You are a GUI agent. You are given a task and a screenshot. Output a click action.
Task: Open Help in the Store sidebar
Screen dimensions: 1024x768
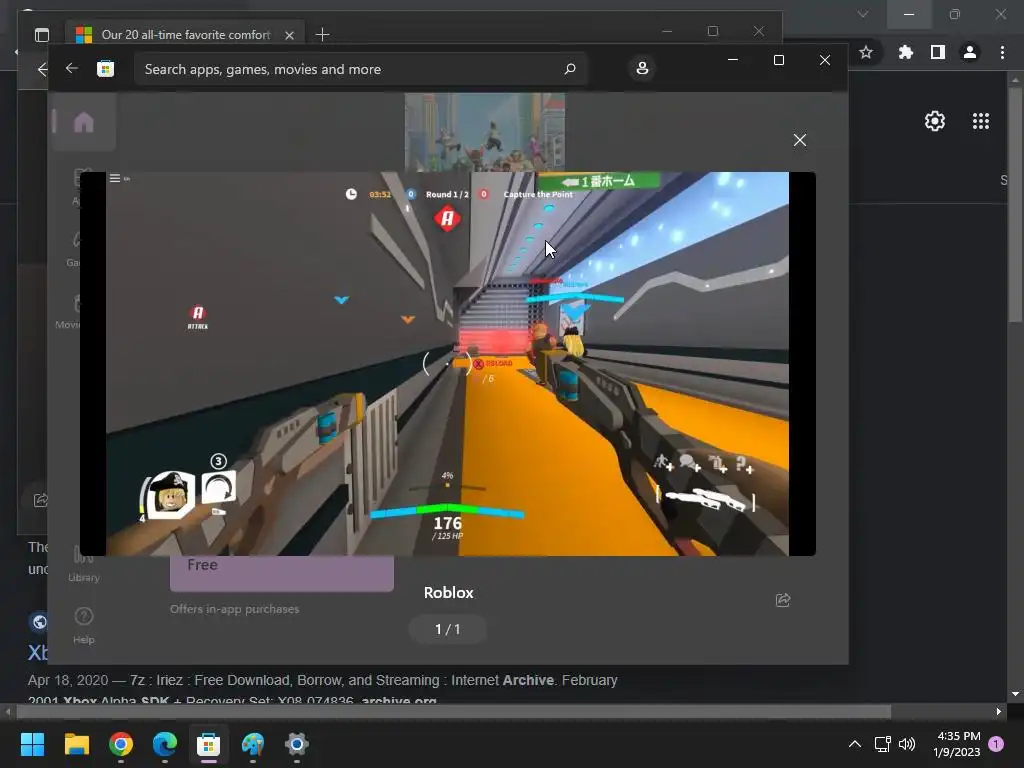click(84, 626)
